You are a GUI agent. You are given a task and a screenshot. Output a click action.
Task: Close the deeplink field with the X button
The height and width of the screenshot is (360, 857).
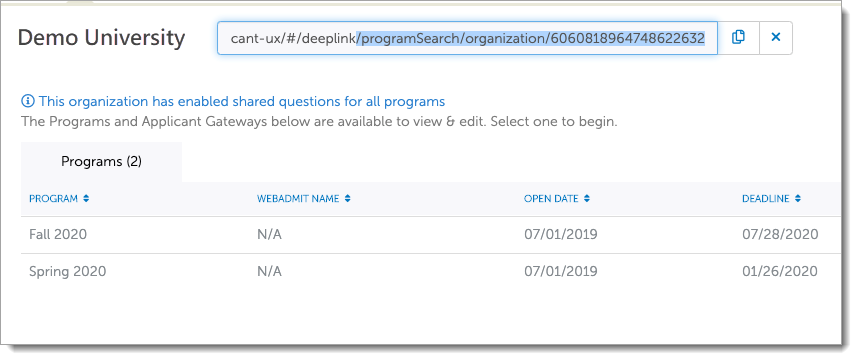(775, 38)
